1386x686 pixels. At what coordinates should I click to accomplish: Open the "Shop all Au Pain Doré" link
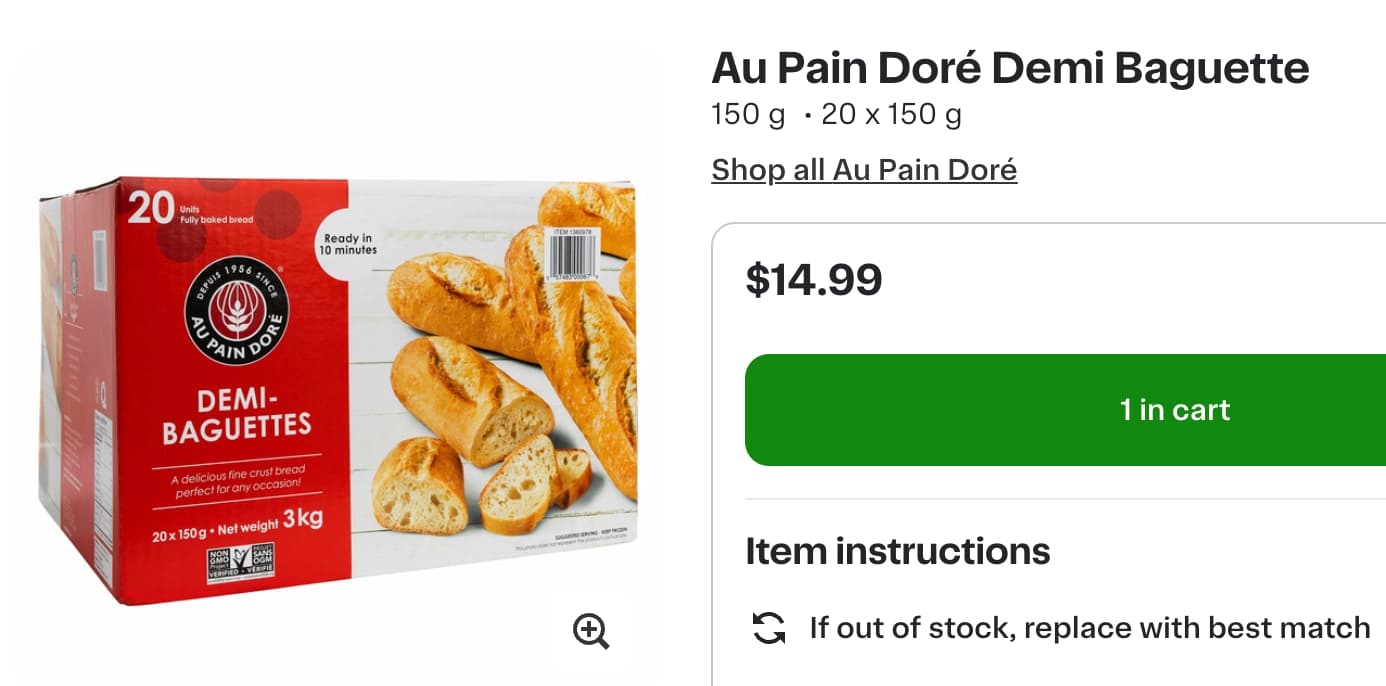tap(864, 170)
